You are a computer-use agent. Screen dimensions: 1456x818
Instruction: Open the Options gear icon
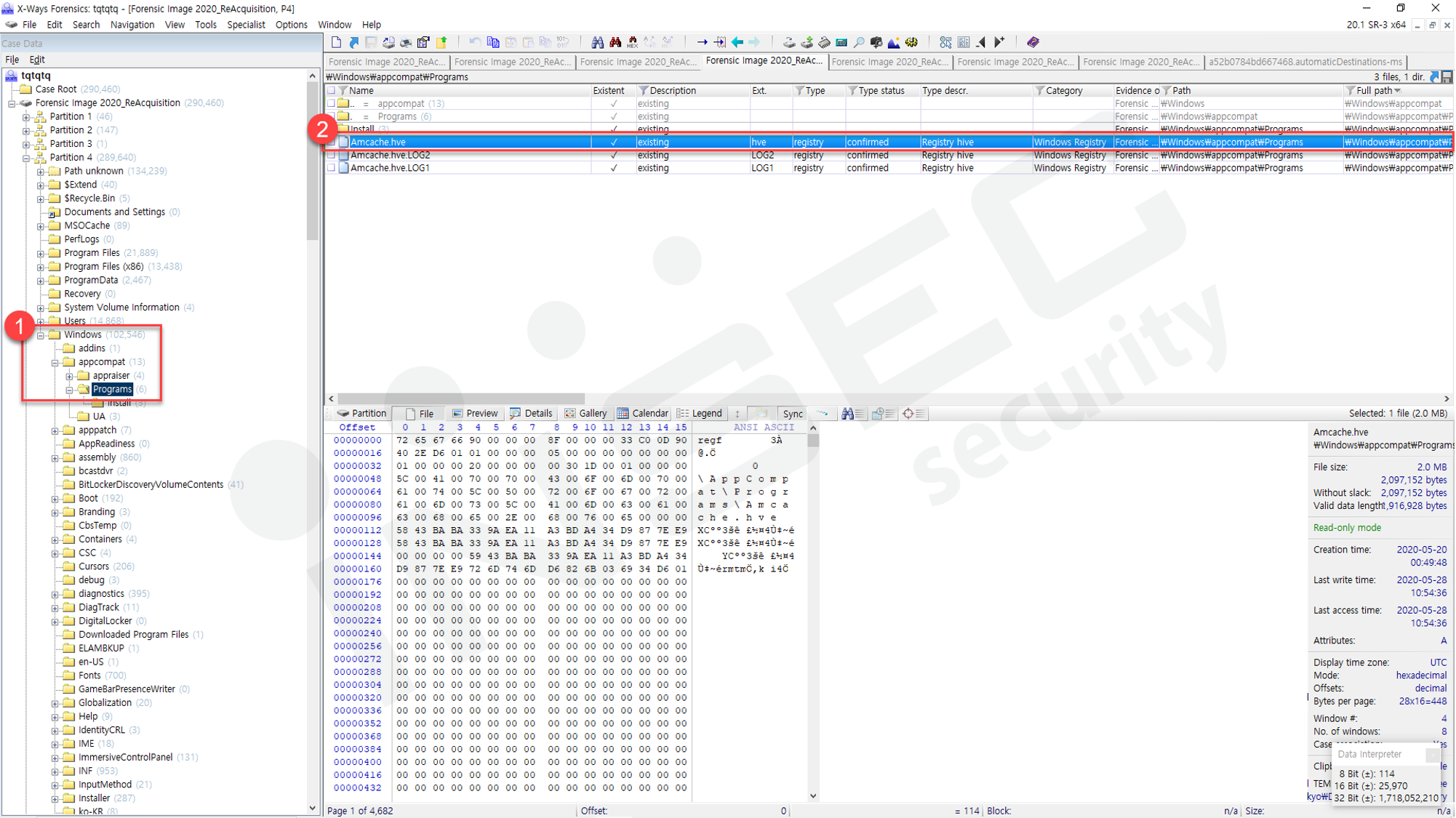click(911, 42)
